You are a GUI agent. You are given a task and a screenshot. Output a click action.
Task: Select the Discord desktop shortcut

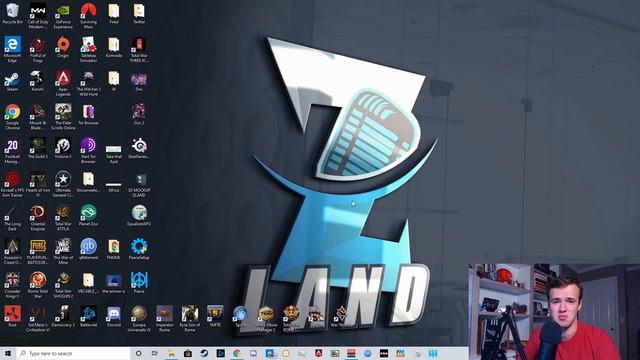pos(113,317)
